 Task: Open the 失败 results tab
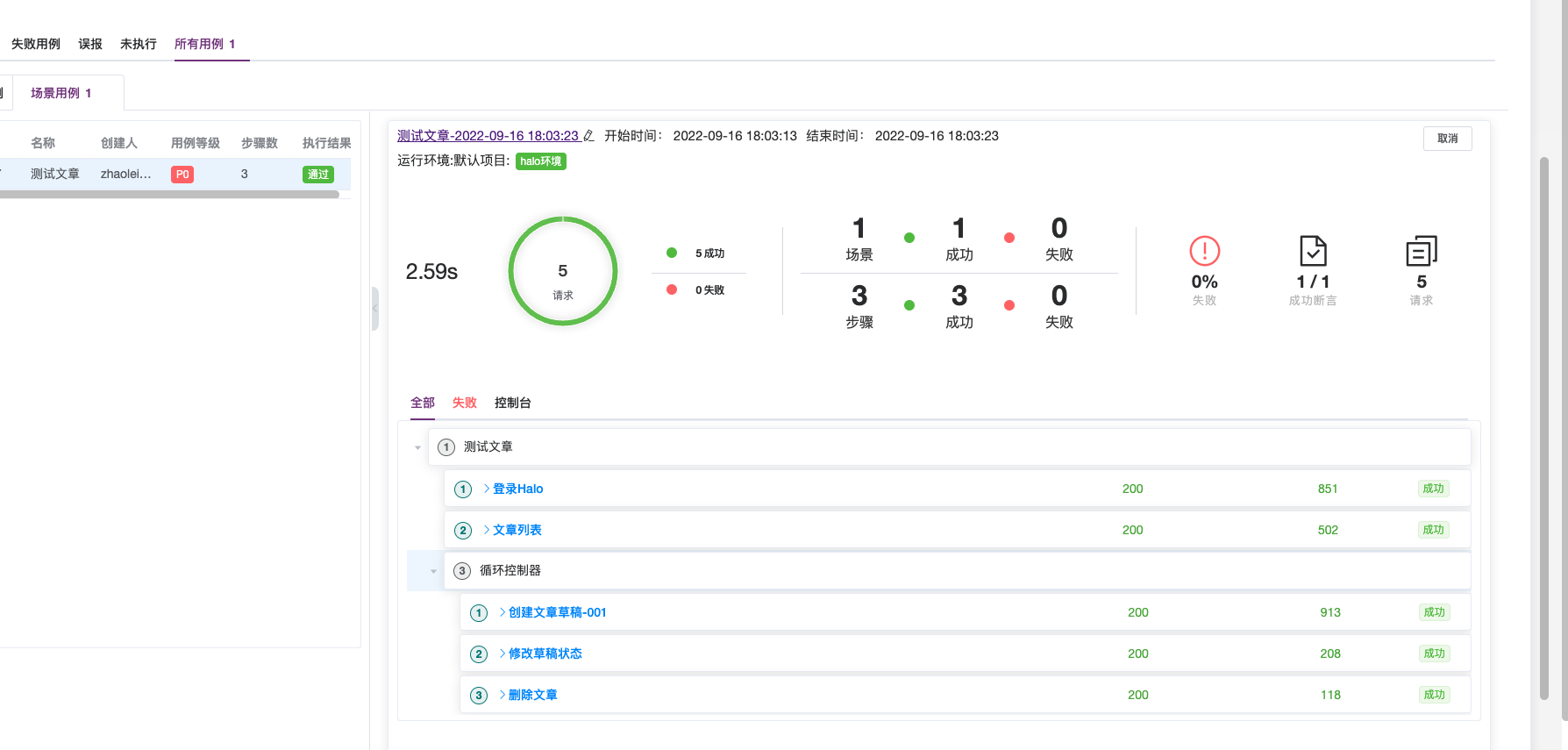tap(465, 403)
